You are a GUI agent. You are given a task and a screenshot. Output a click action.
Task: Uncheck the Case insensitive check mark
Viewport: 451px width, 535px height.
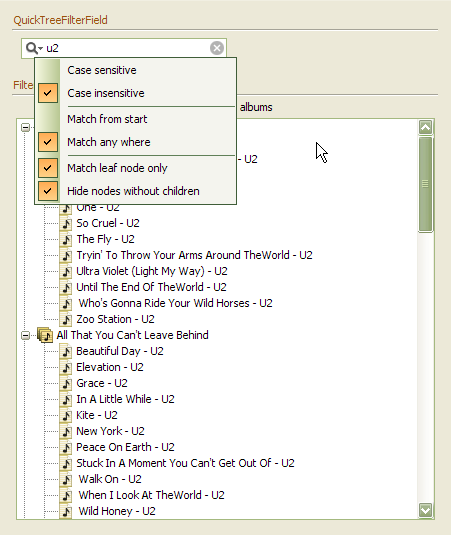[x=48, y=93]
